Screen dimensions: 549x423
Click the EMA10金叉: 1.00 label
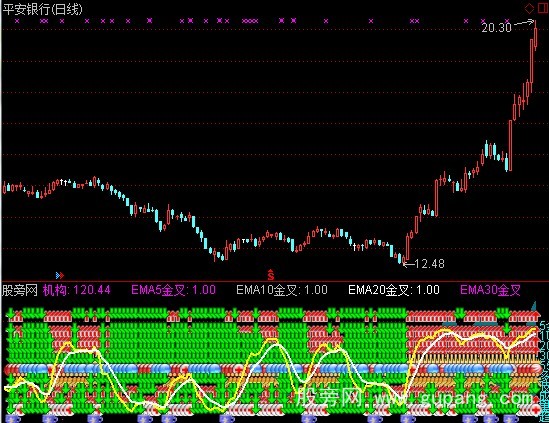tap(282, 290)
